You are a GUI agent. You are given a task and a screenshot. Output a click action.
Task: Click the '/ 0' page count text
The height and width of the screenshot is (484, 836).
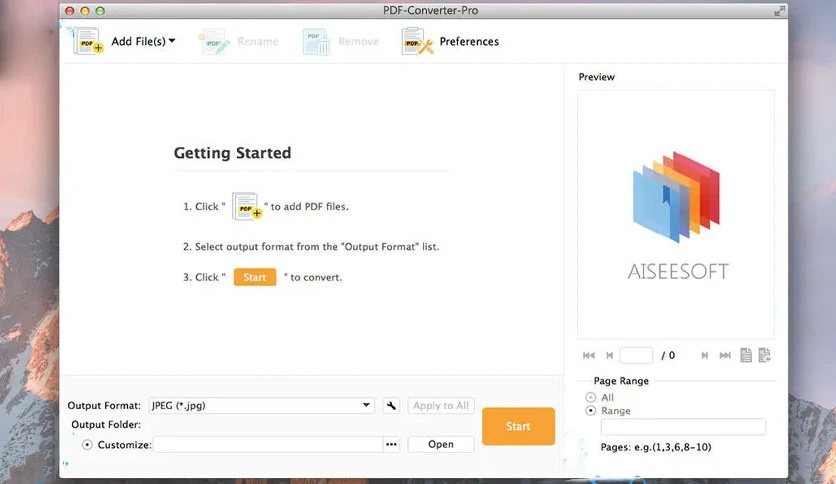coord(668,356)
